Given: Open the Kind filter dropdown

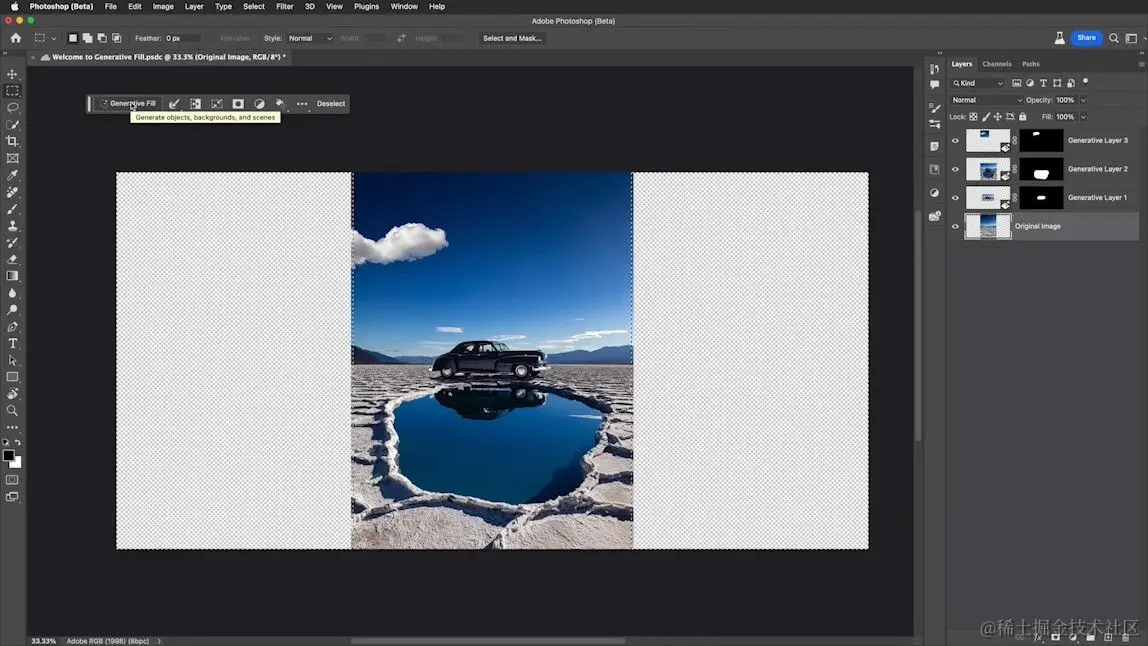Looking at the screenshot, I should (x=978, y=83).
